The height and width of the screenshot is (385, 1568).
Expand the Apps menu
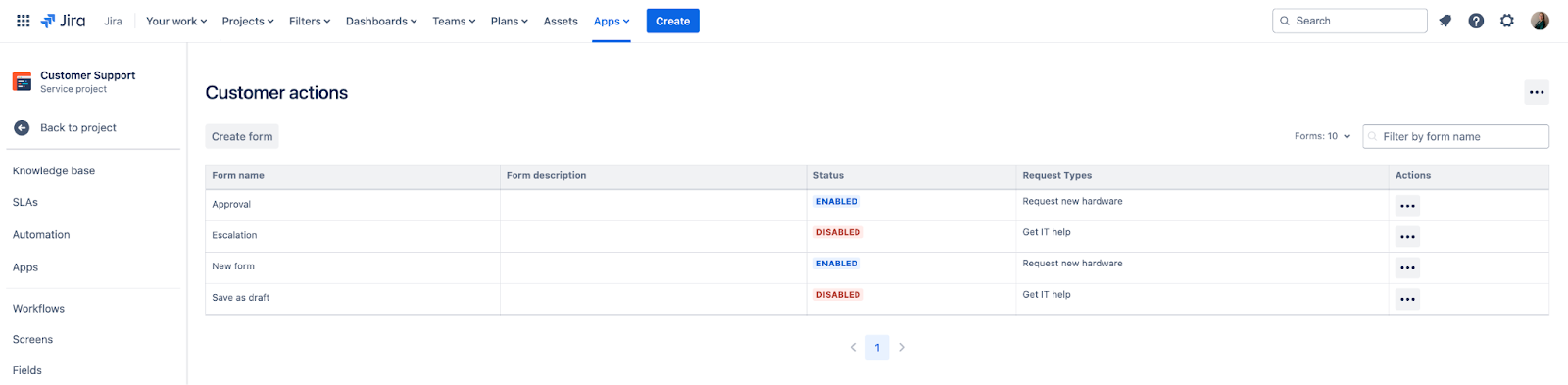click(x=612, y=21)
